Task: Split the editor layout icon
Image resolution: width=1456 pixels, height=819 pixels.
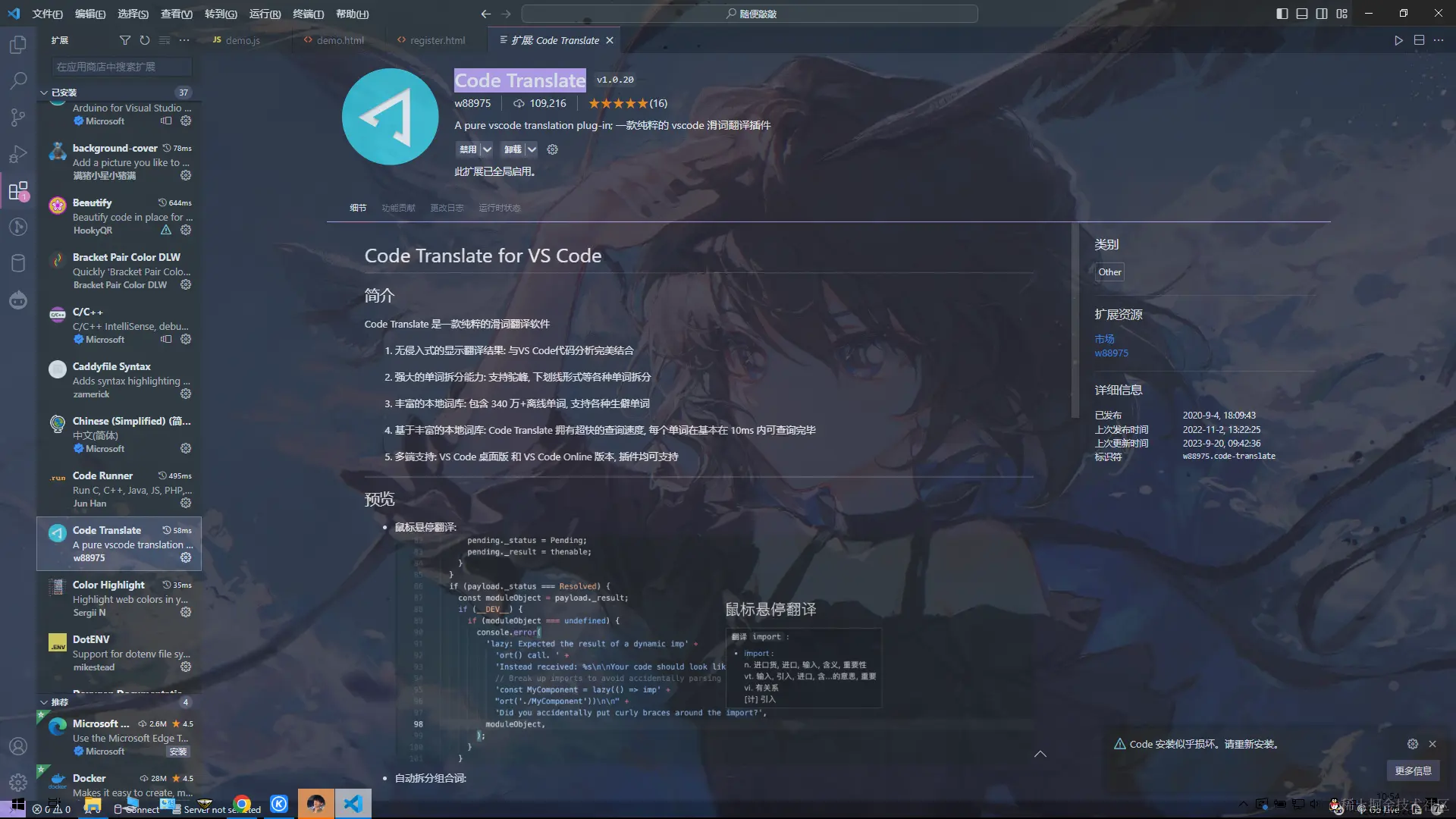Action: click(x=1419, y=40)
